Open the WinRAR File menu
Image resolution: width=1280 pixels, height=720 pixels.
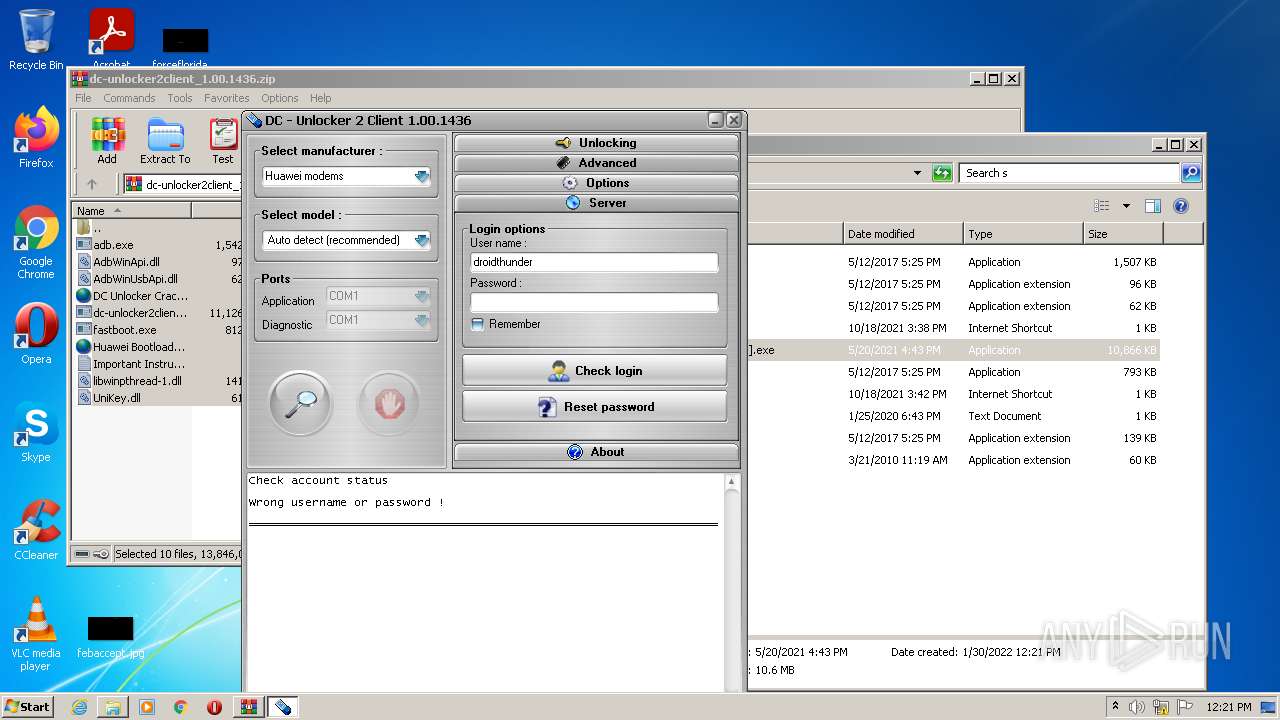pos(83,98)
